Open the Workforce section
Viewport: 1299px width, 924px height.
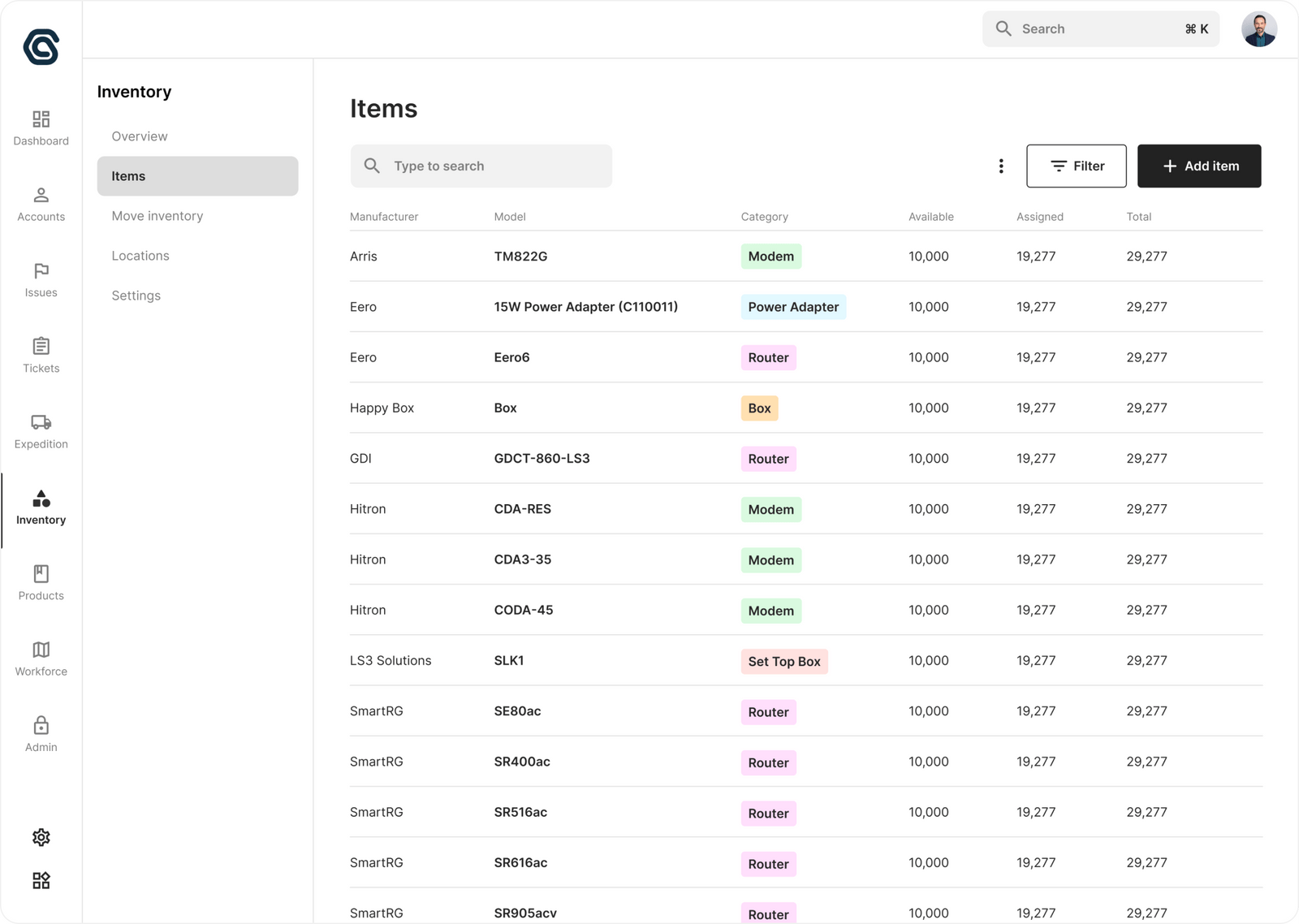click(41, 658)
